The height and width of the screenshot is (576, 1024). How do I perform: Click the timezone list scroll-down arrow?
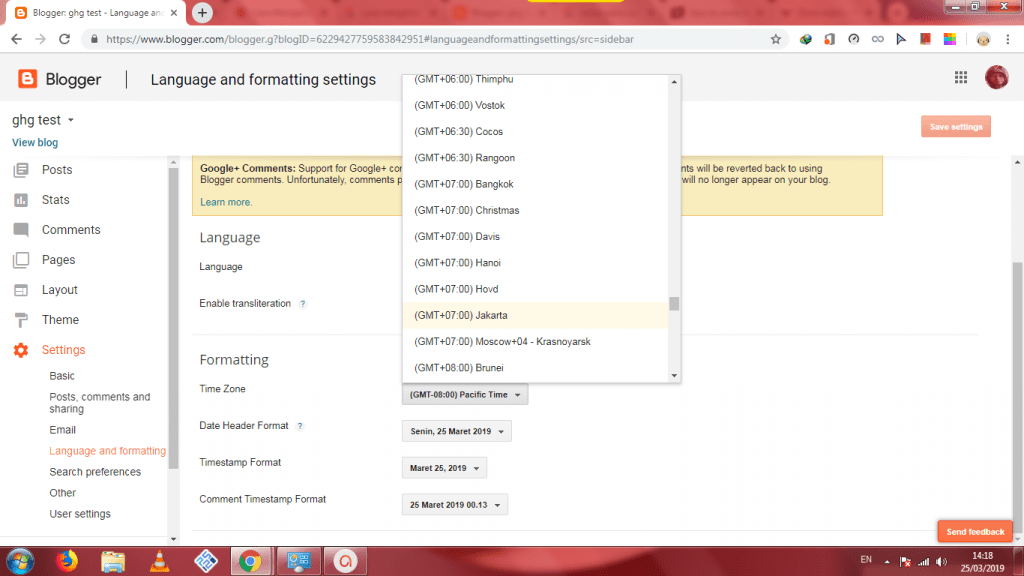click(x=674, y=376)
